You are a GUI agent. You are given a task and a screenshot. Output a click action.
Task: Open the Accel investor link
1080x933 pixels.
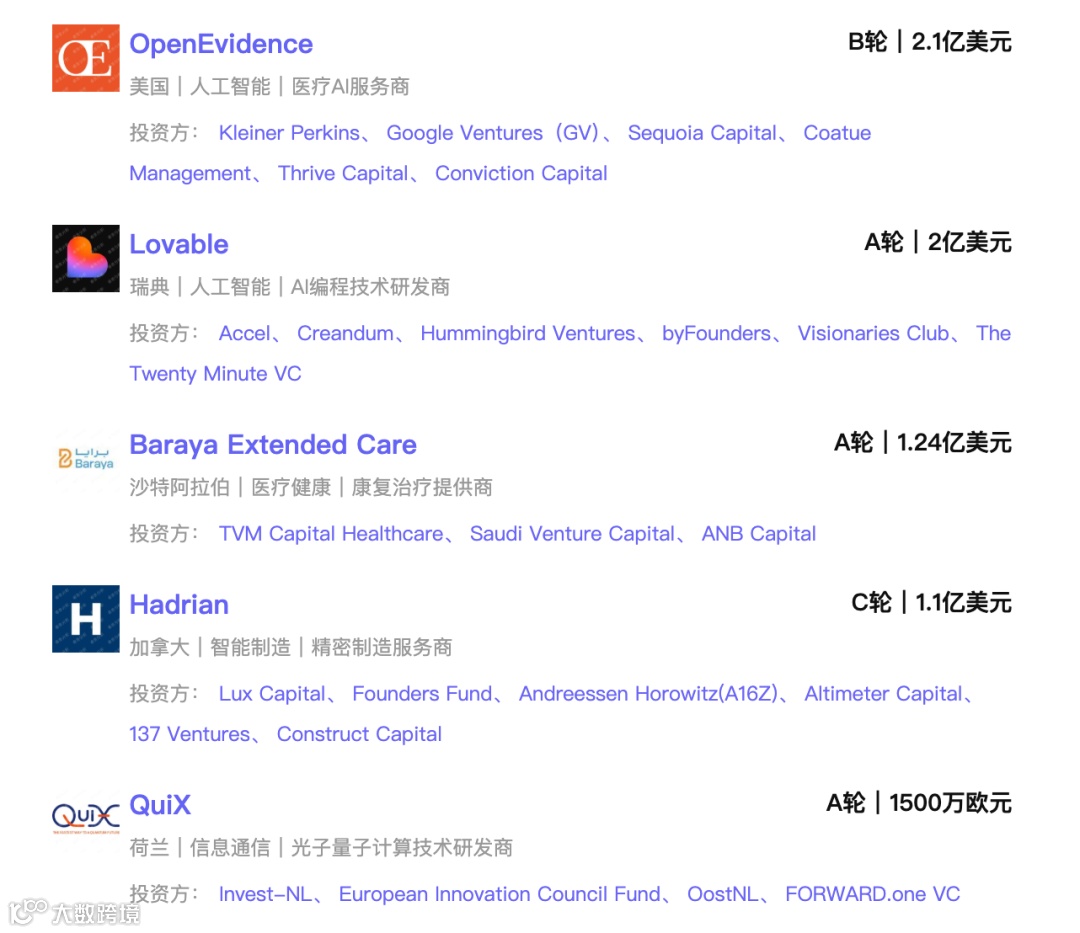[245, 333]
